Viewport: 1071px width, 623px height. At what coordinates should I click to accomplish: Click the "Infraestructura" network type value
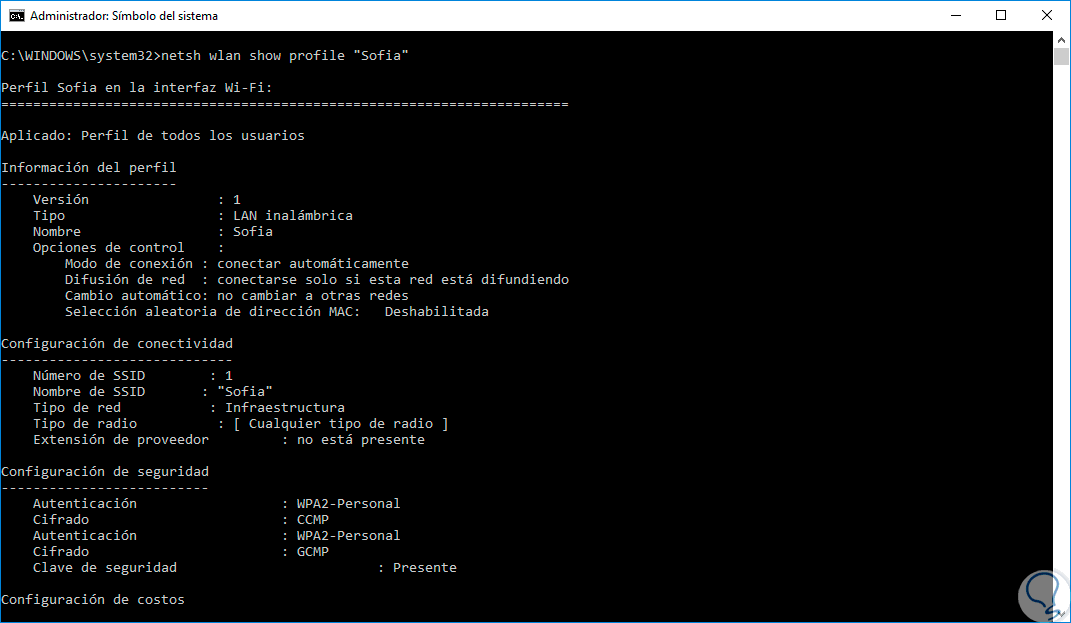(284, 408)
